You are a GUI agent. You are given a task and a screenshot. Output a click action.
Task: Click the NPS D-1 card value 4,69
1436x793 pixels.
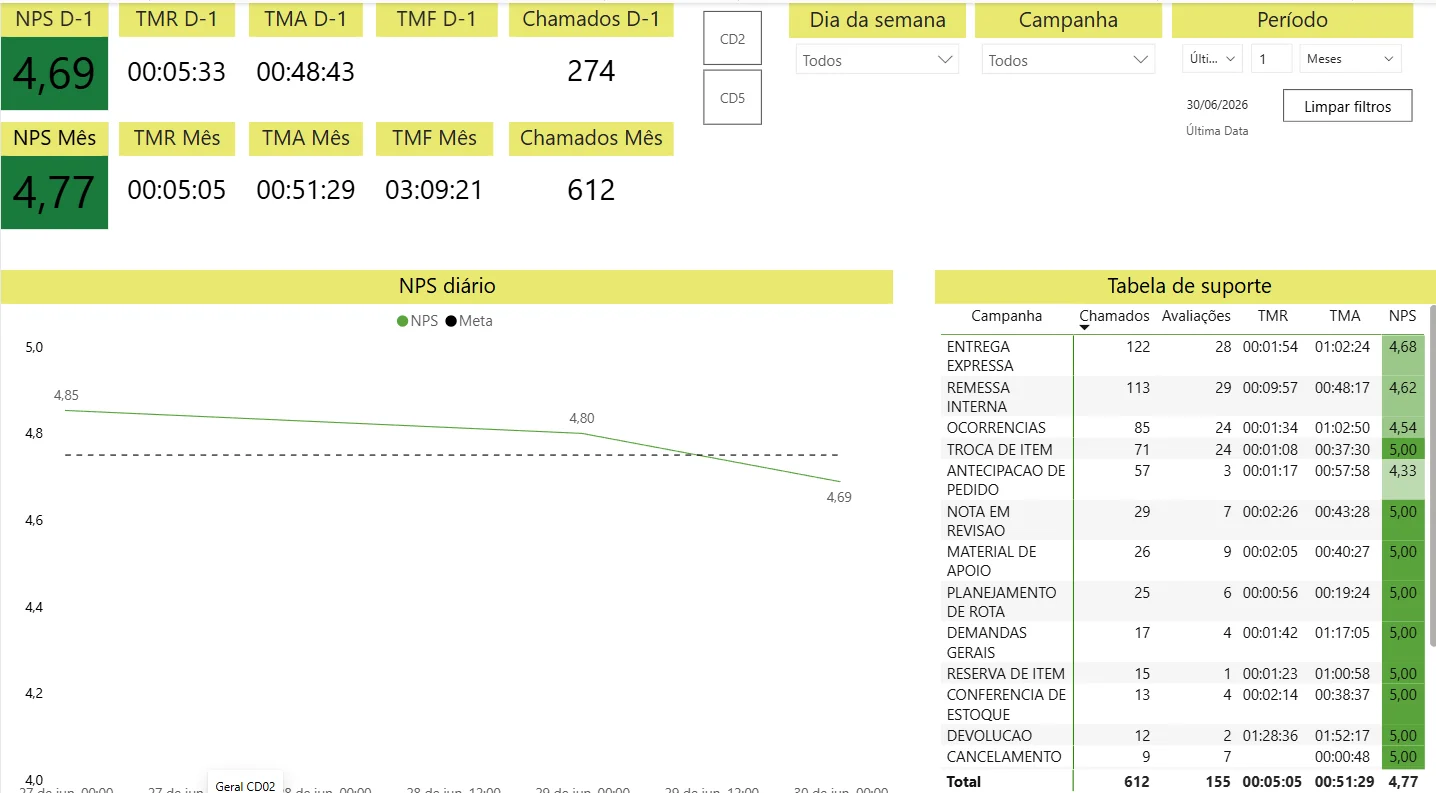[x=54, y=74]
